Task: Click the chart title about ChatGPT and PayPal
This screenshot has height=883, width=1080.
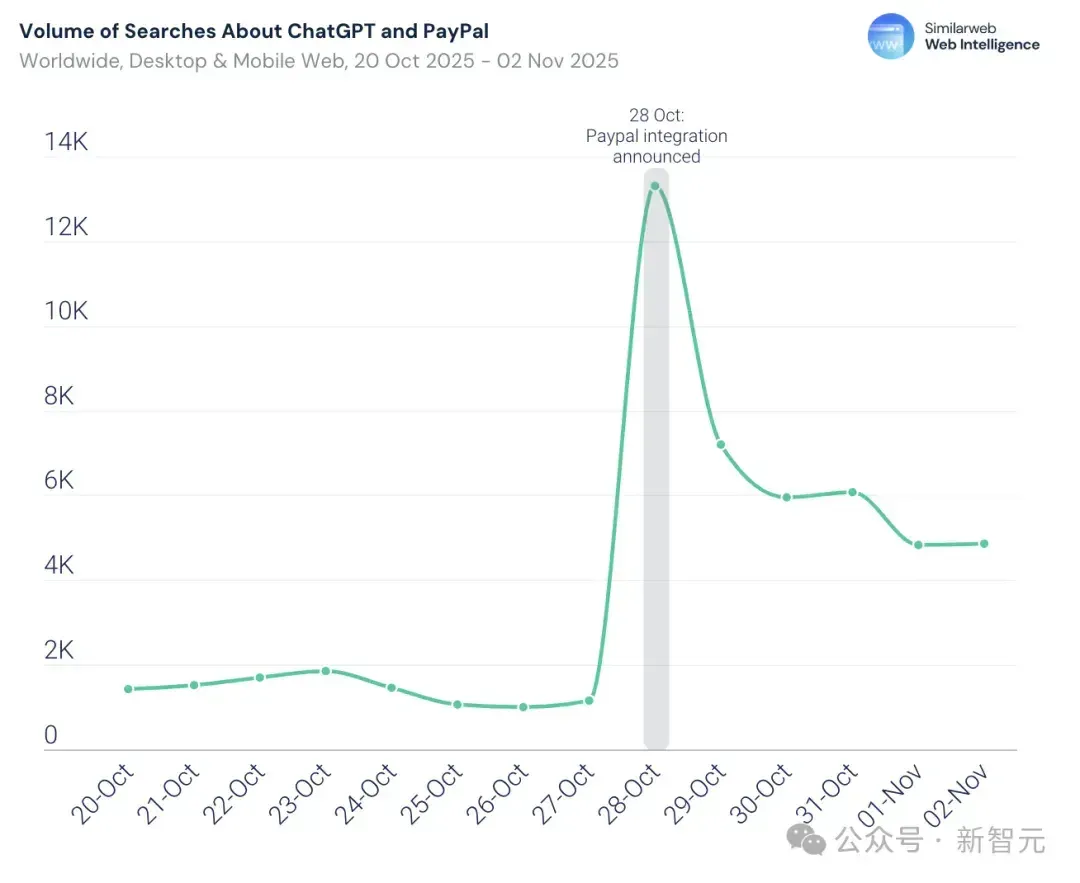Action: 254,31
